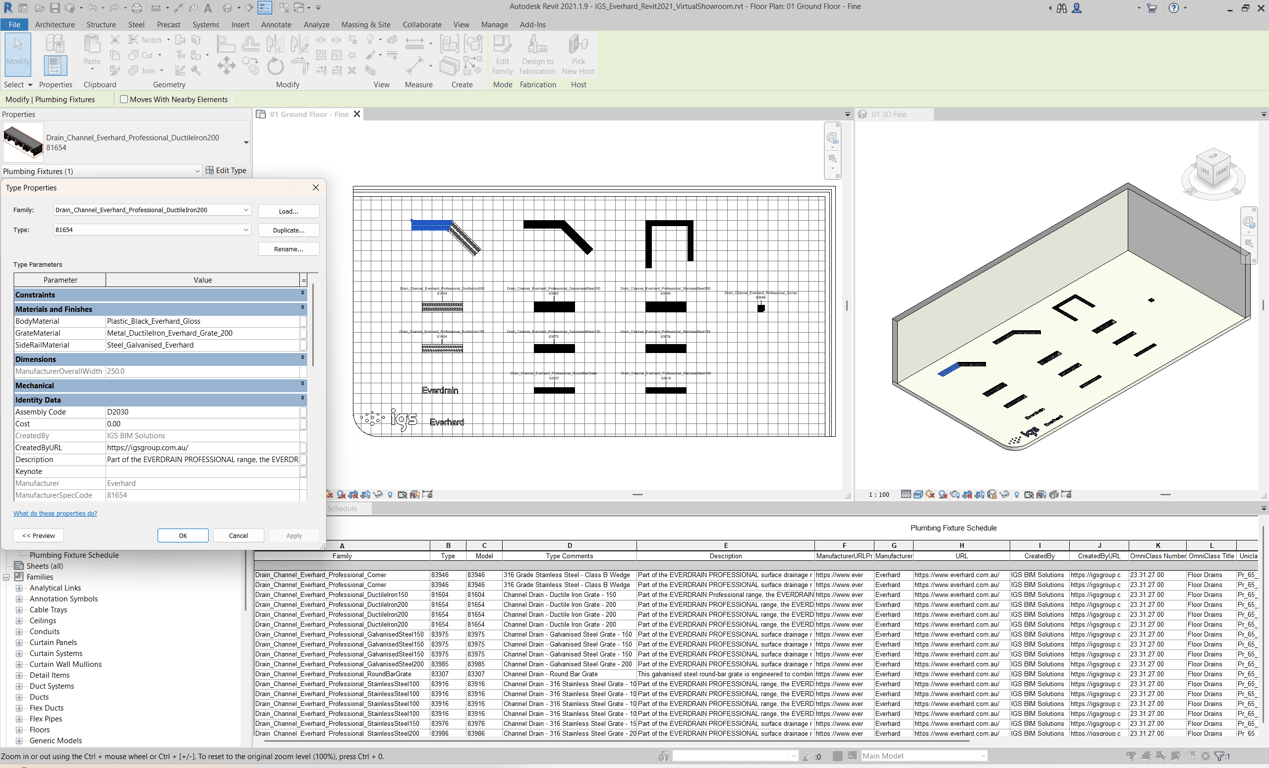Click the Edit Type button

(226, 171)
